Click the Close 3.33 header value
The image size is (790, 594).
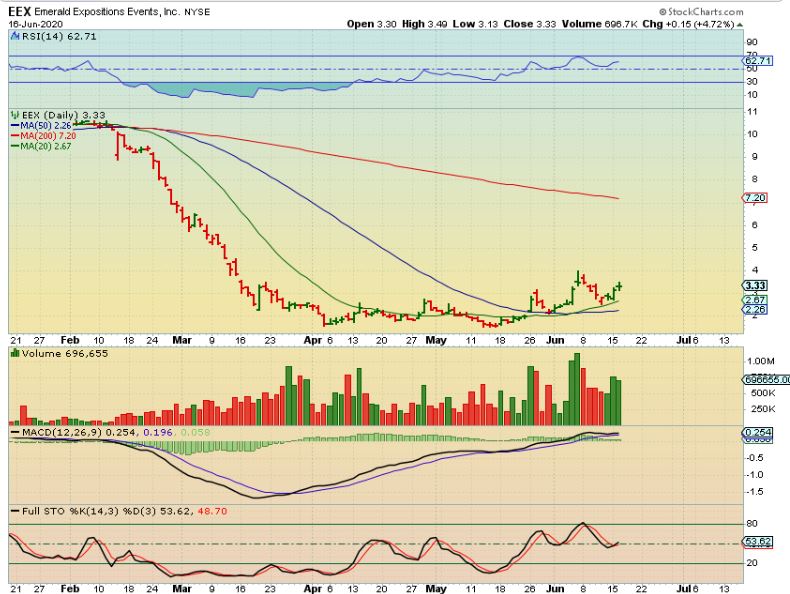coord(529,24)
